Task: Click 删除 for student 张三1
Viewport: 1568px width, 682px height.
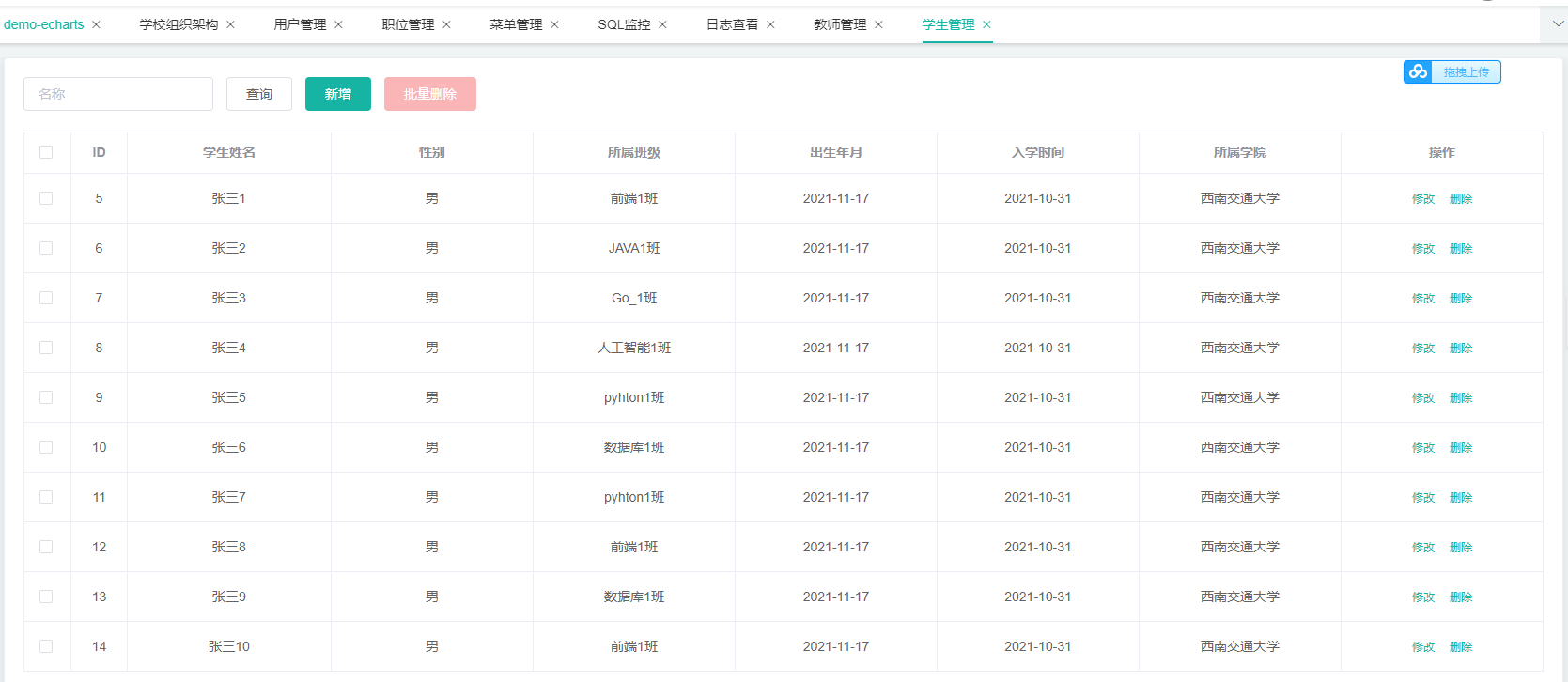Action: click(x=1461, y=199)
